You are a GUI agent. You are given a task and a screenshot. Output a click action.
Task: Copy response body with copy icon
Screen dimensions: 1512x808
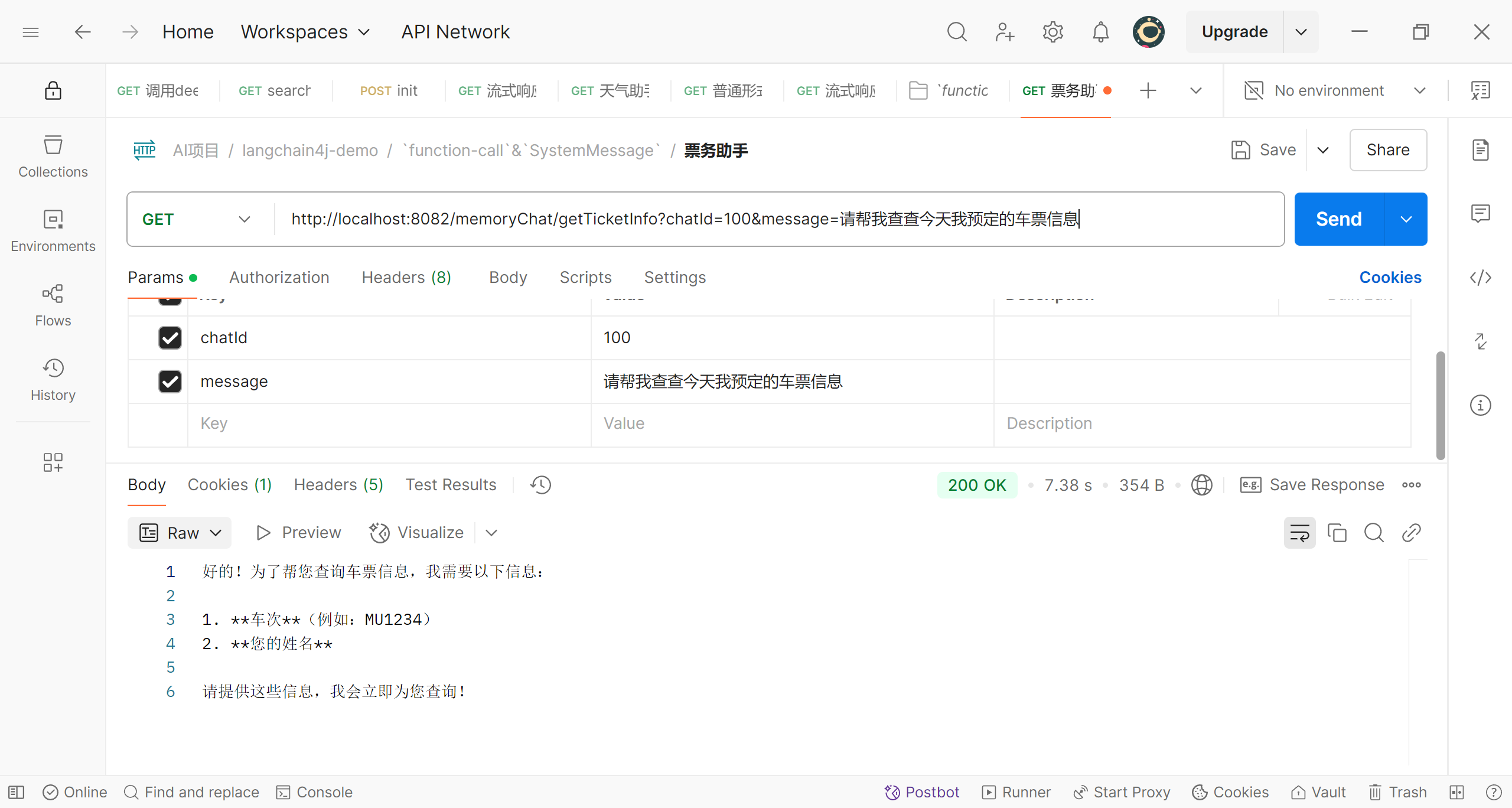coord(1337,533)
